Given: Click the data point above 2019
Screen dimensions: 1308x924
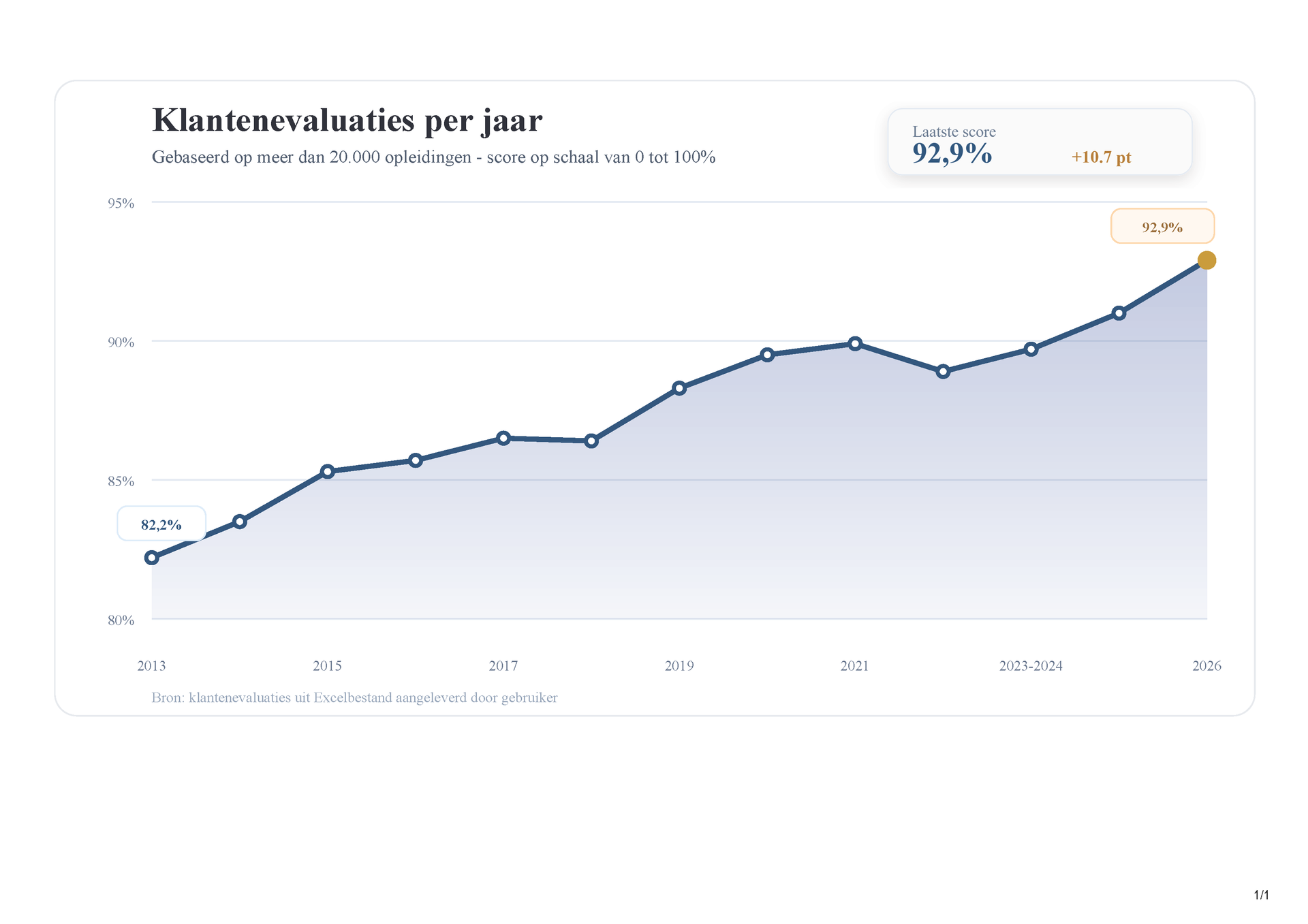Looking at the screenshot, I should click(x=679, y=388).
